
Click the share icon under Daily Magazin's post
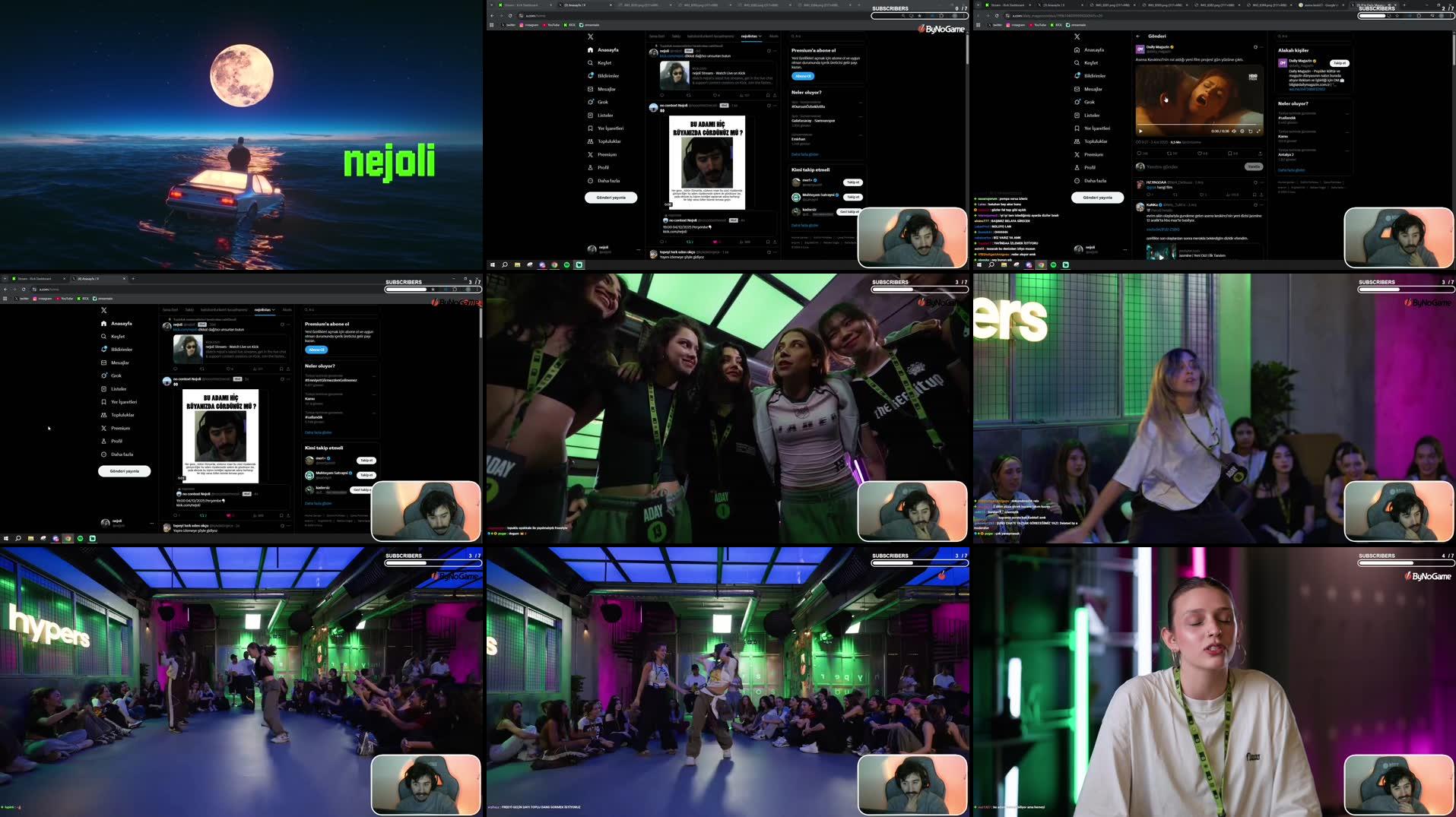[1260, 154]
